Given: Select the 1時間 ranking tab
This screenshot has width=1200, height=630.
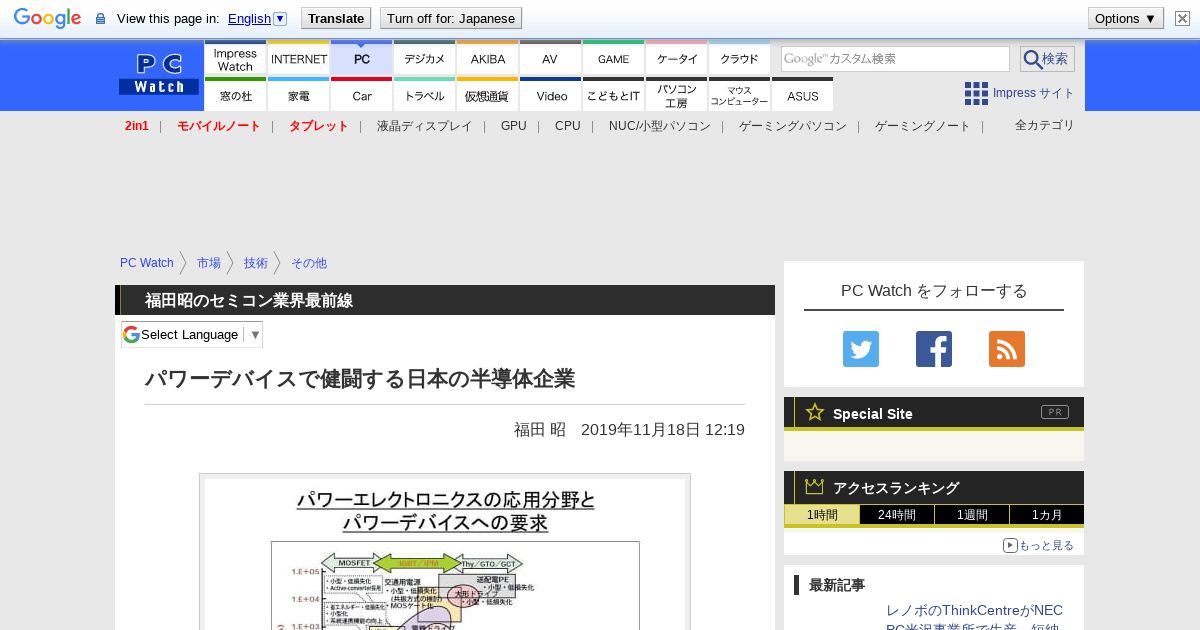Looking at the screenshot, I should coord(822,515).
